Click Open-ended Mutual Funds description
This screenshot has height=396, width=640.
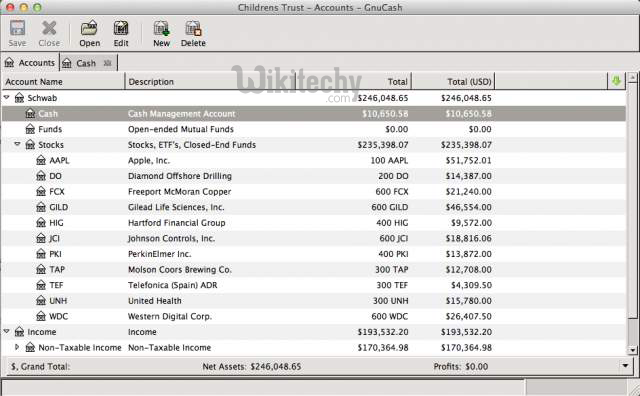[x=181, y=129]
